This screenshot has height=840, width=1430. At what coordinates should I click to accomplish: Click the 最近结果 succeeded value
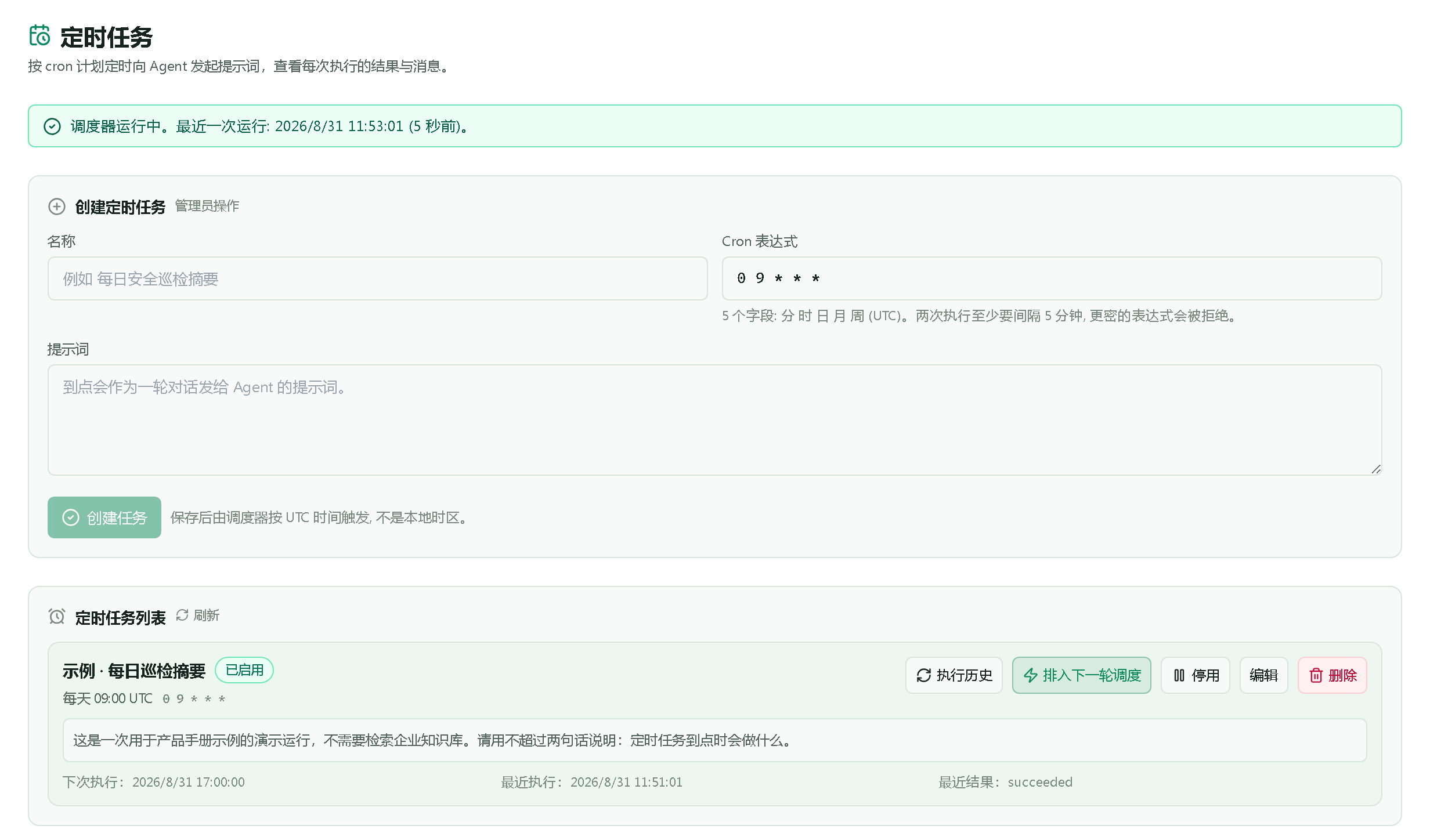point(1040,782)
